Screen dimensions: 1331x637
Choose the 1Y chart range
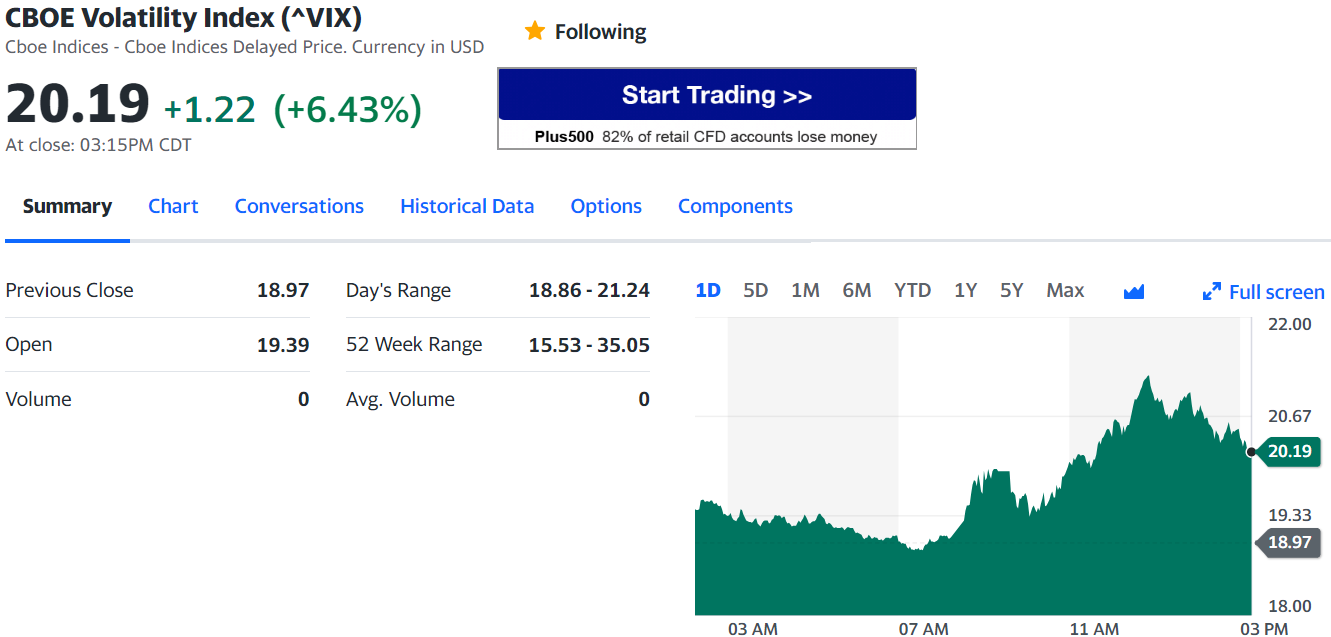pyautogui.click(x=965, y=290)
